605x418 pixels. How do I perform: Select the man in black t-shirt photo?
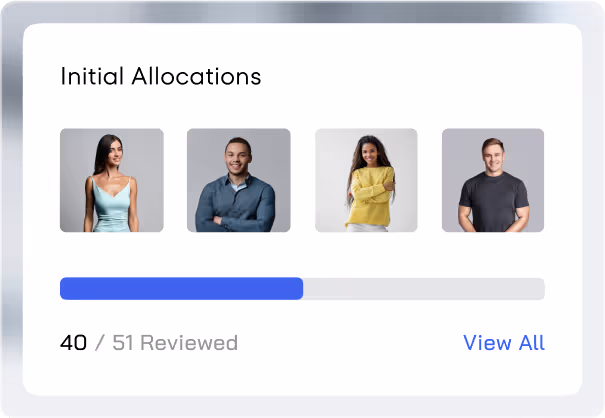click(493, 180)
